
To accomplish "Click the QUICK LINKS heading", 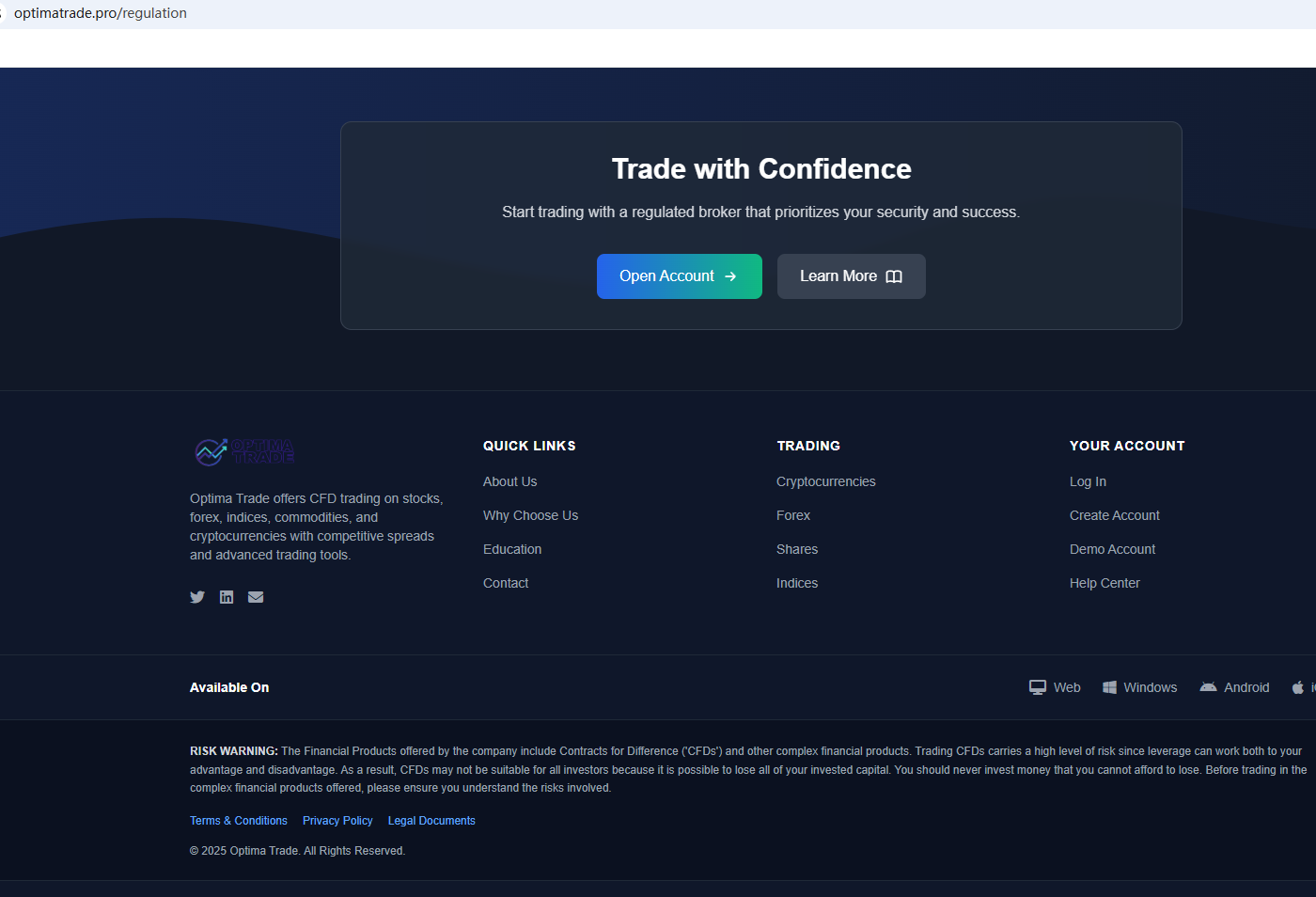I will click(x=529, y=446).
